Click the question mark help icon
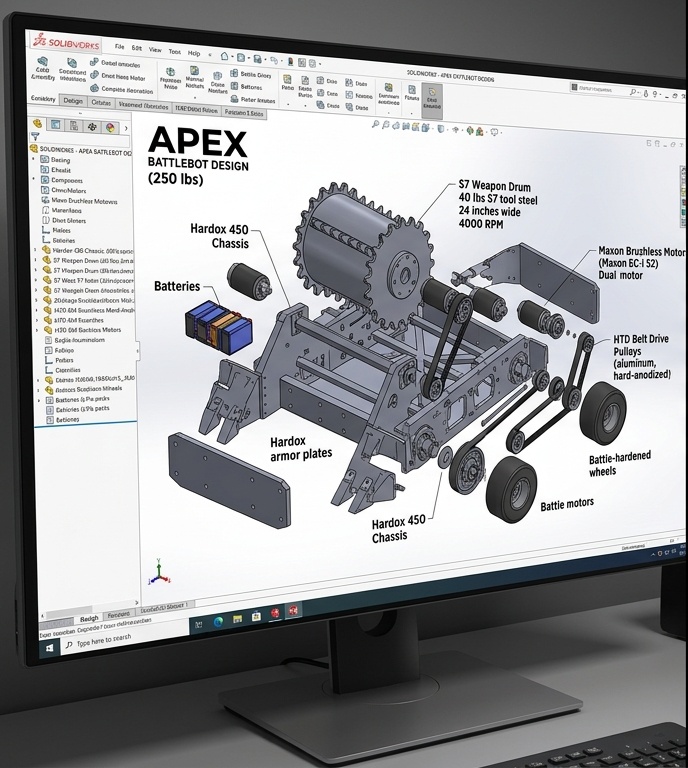This screenshot has width=688, height=768. [x=655, y=94]
